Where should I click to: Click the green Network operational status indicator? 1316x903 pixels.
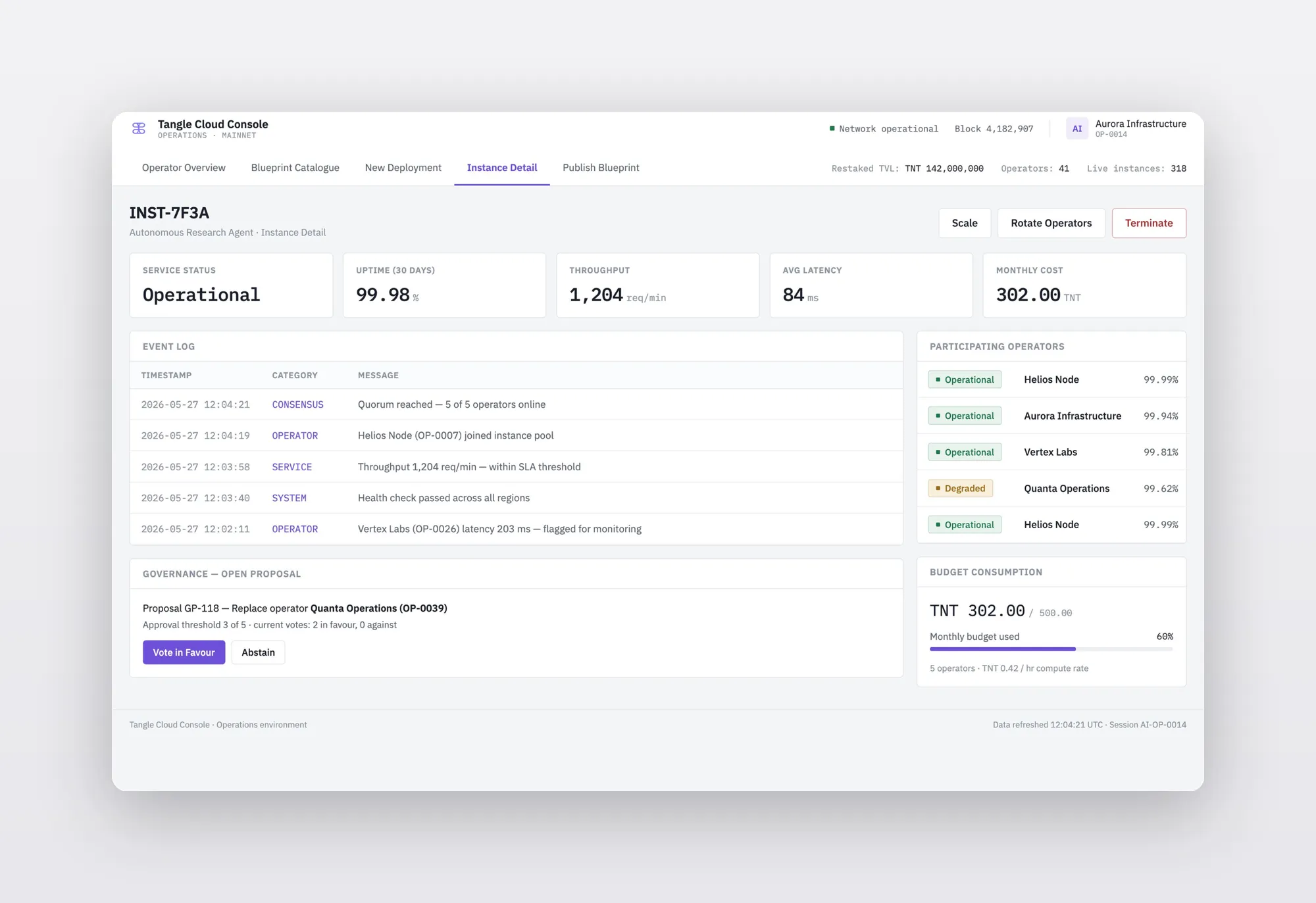coord(884,129)
